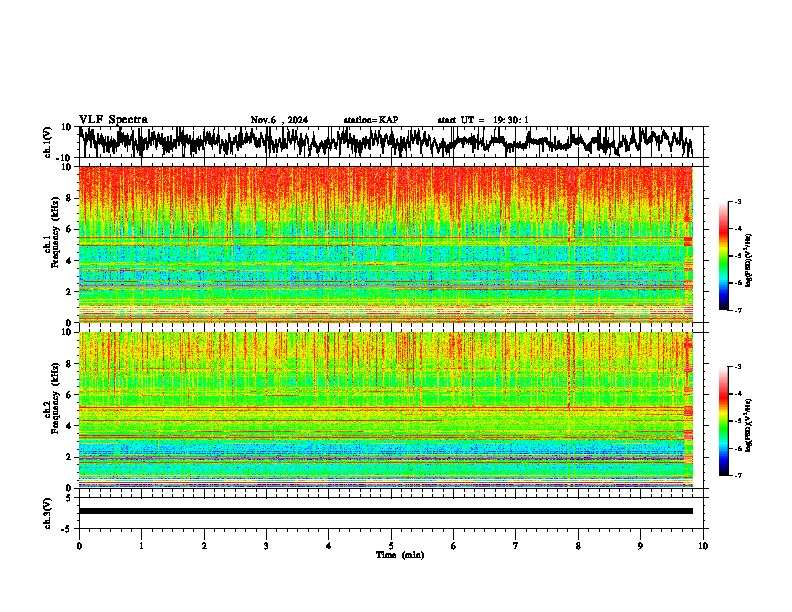This screenshot has width=792, height=612.
Task: Click the '0' tick label on time axis
Action: coord(79,546)
